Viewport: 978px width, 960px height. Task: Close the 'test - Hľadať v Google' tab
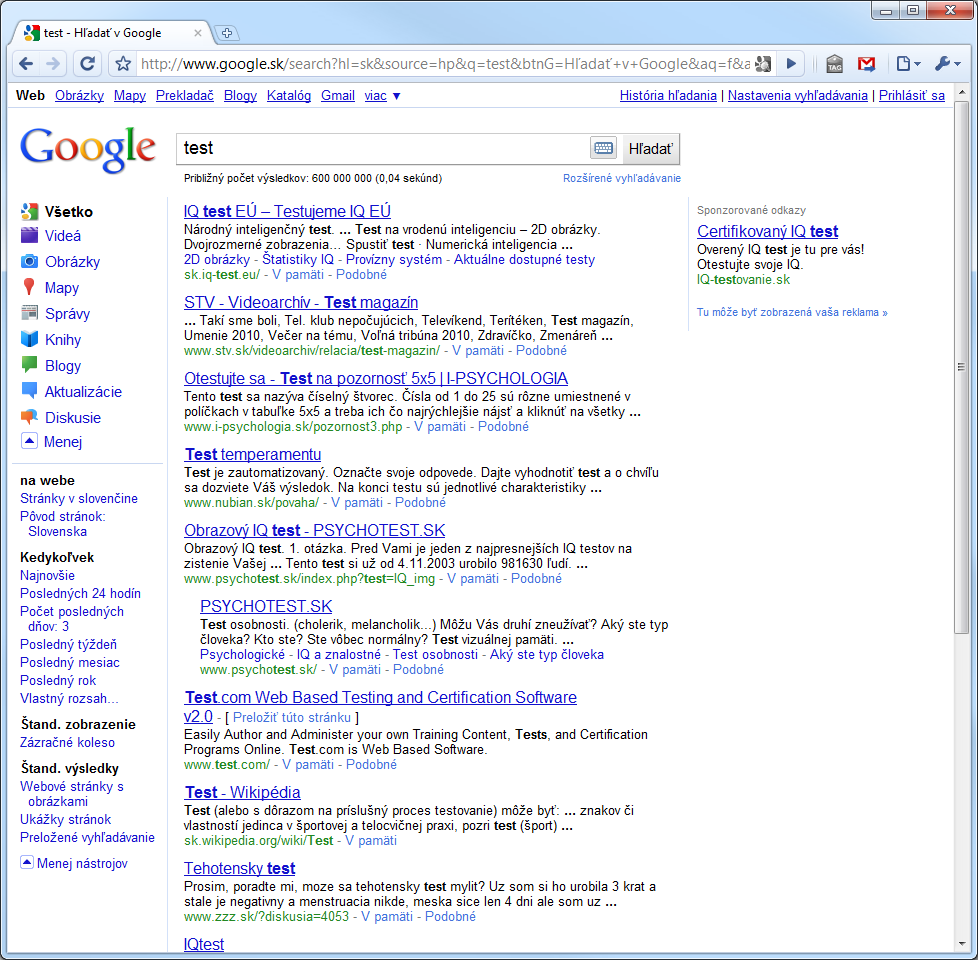(198, 33)
